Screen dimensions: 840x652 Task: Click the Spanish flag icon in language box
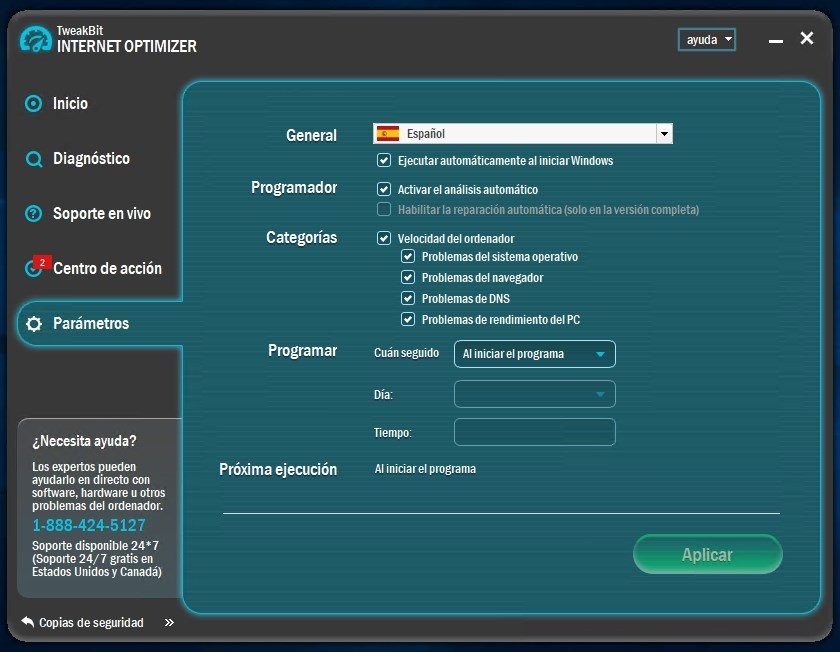pos(388,133)
